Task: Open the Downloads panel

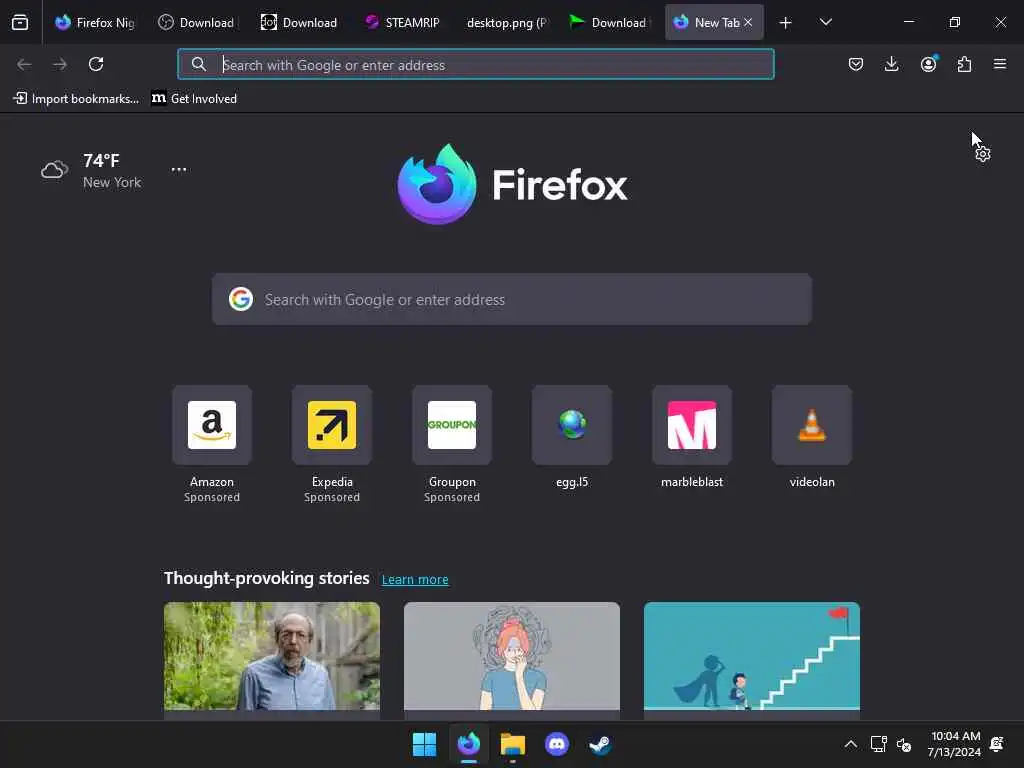Action: tap(891, 64)
